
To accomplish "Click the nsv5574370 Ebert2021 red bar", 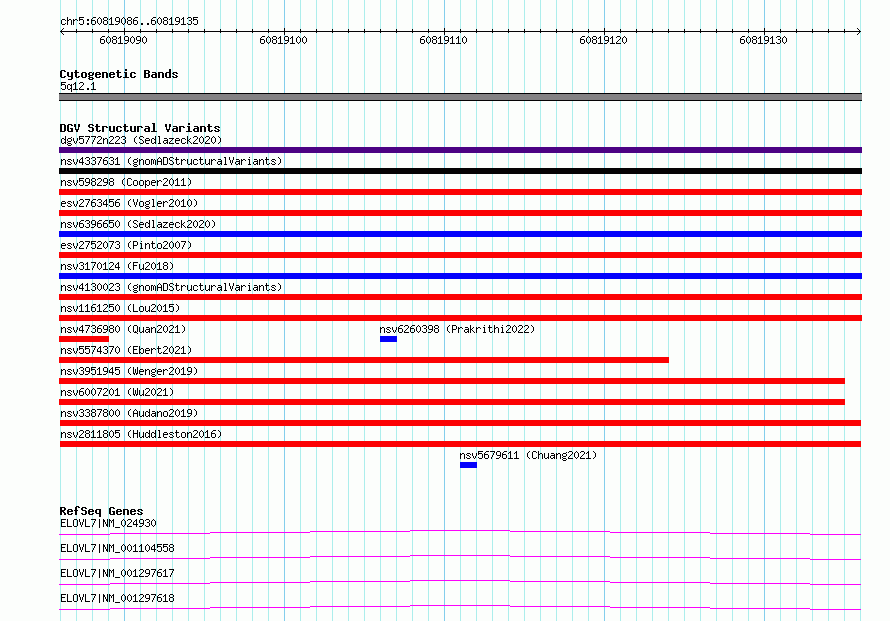I will (364, 360).
